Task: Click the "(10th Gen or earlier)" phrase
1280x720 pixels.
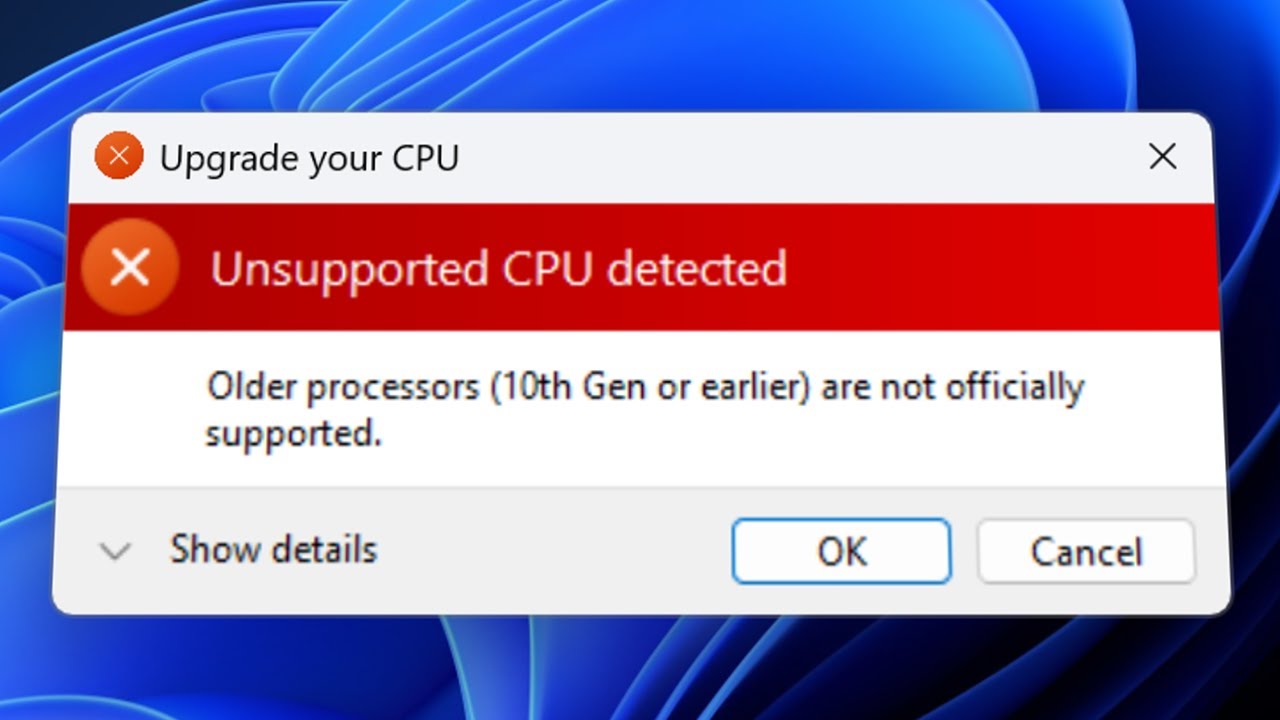Action: coord(649,387)
